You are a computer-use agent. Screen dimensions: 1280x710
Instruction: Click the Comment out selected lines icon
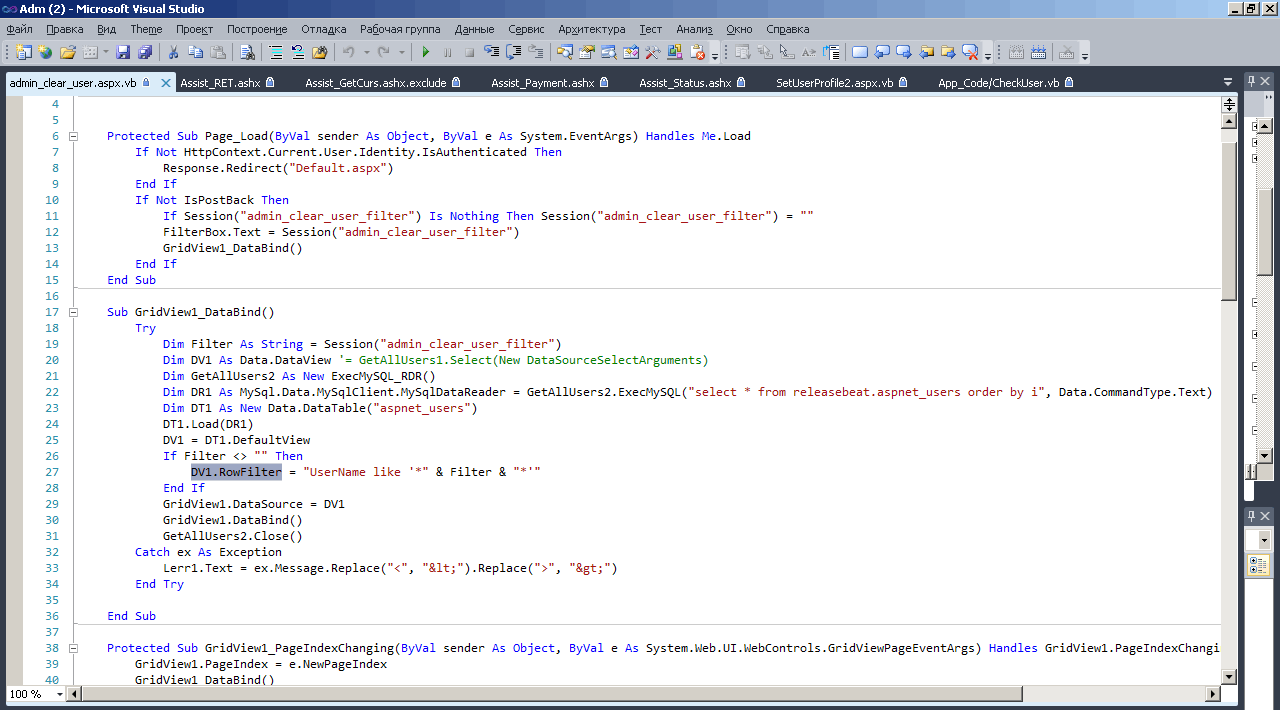click(x=275, y=52)
